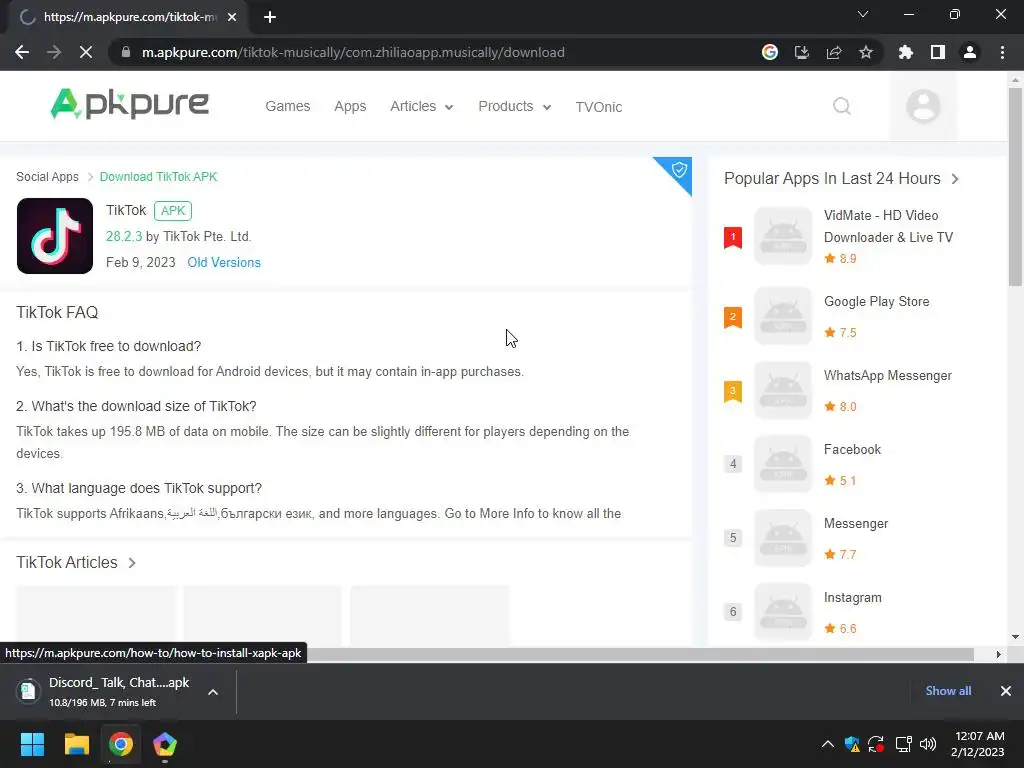The width and height of the screenshot is (1024, 768).
Task: Expand the Products dropdown menu
Action: coord(515,106)
